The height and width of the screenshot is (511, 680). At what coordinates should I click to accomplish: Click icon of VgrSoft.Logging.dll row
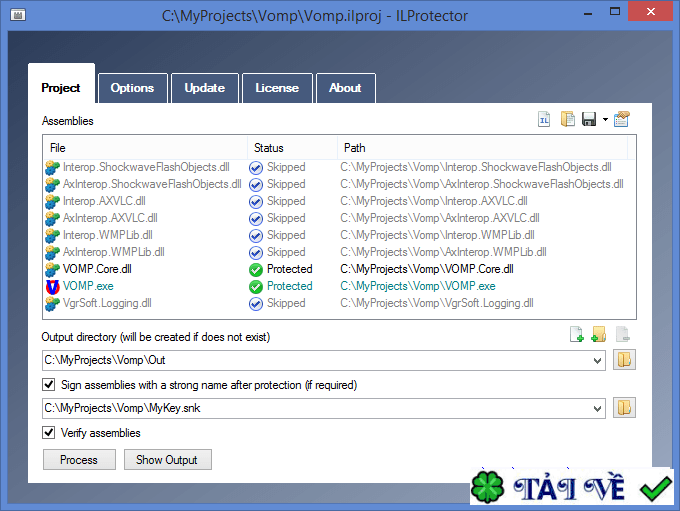[52, 303]
